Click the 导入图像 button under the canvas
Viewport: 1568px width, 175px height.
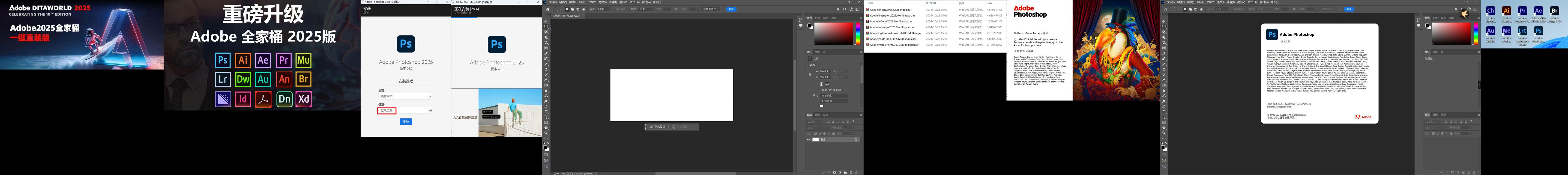point(659,127)
